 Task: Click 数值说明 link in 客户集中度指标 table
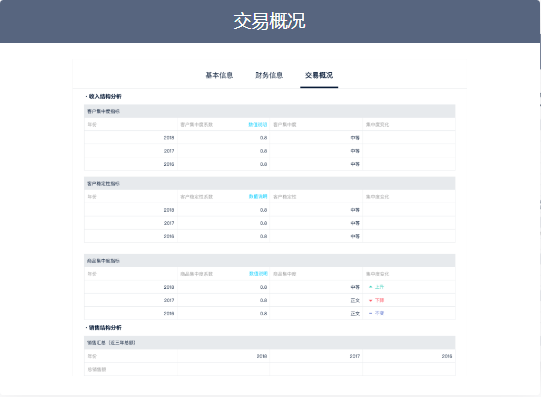click(x=258, y=125)
